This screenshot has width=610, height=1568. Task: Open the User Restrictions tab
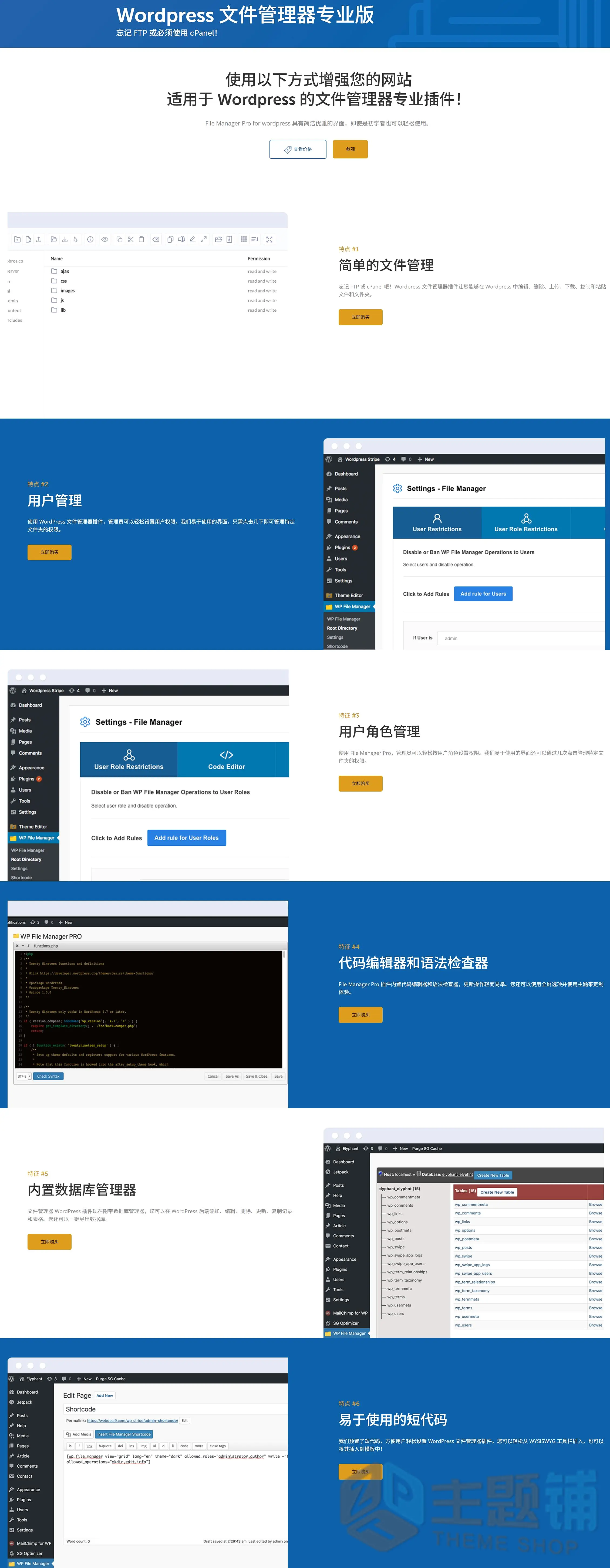[437, 523]
